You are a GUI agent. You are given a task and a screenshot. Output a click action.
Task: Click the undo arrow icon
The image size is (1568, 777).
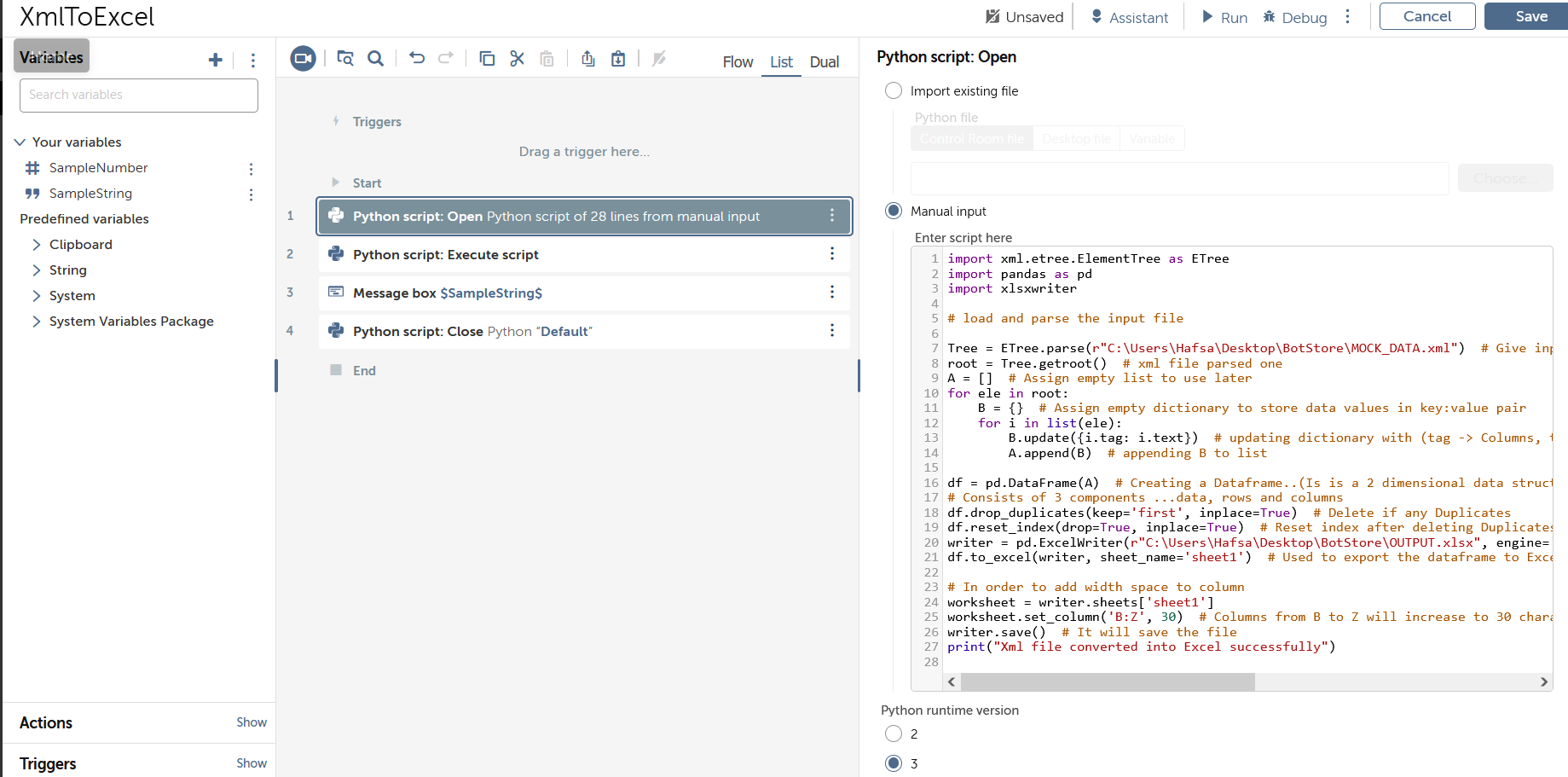point(416,58)
